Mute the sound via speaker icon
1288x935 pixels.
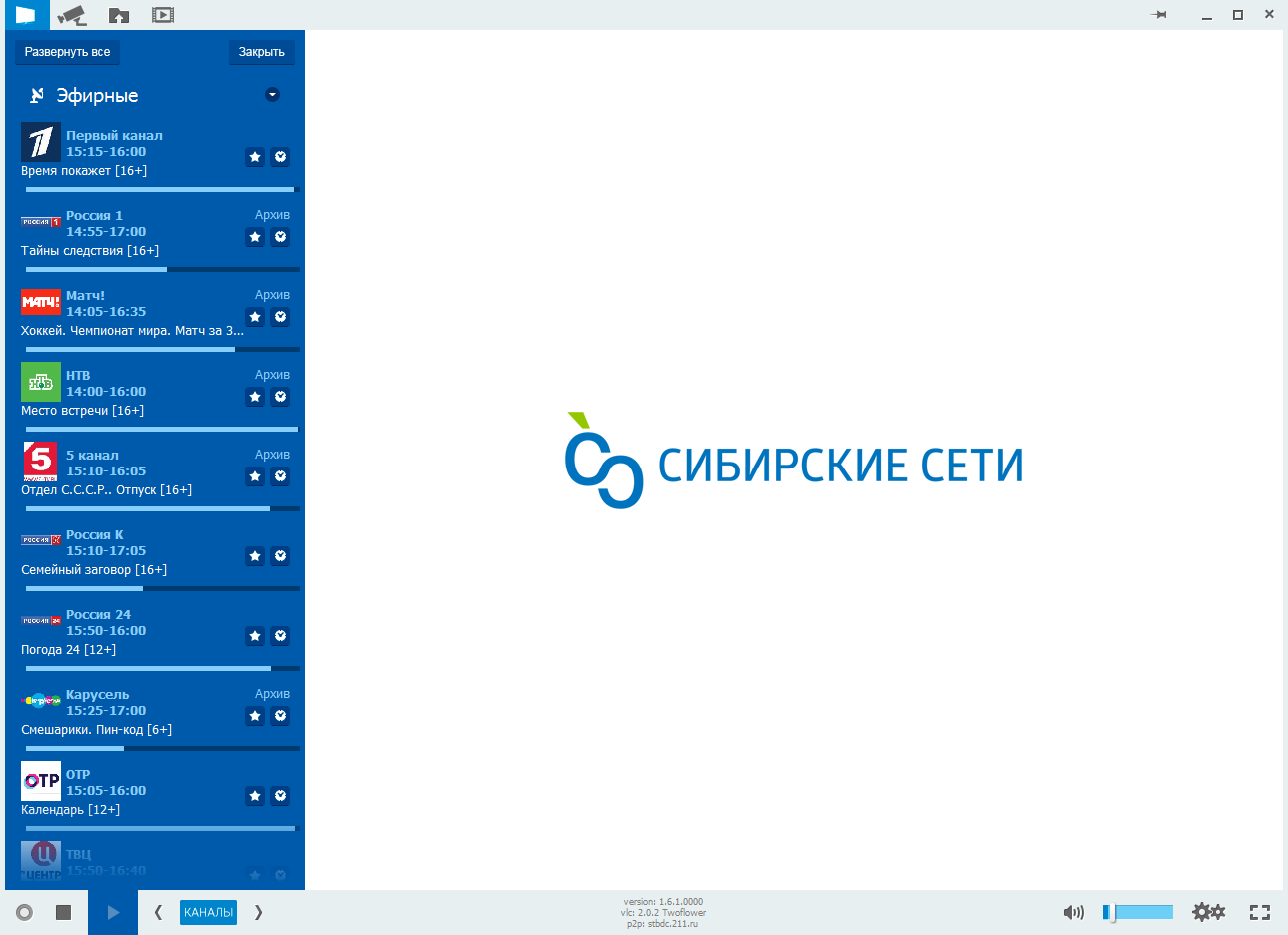pyautogui.click(x=1074, y=912)
